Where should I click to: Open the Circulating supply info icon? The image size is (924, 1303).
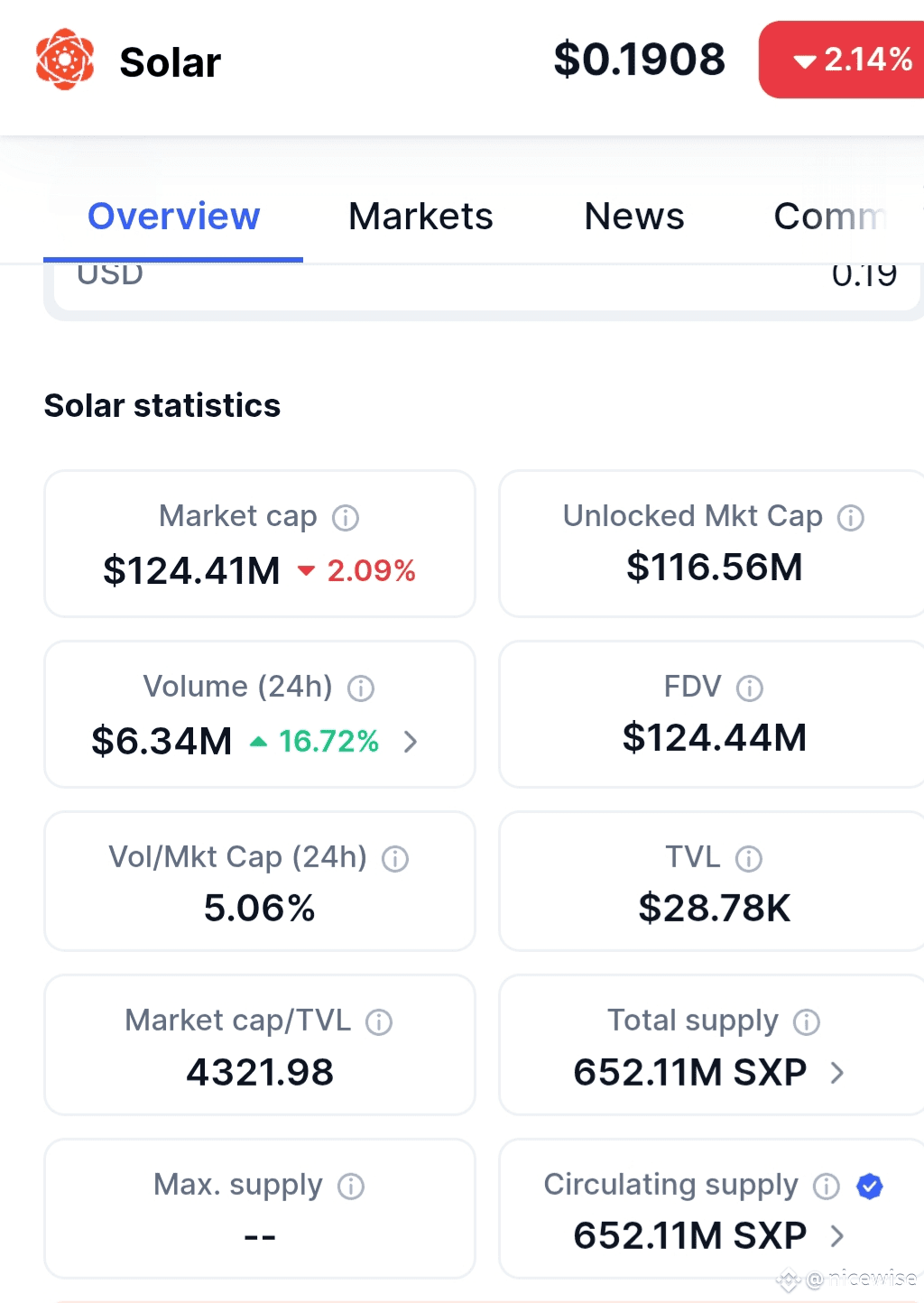(x=827, y=1187)
